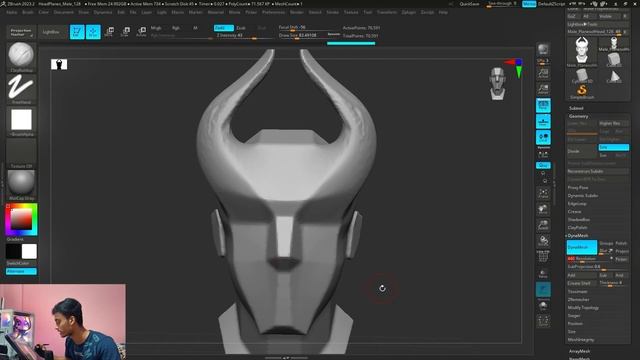Click the Zoom document icon on right shelf
The width and height of the screenshot is (640, 360).
pyautogui.click(x=543, y=89)
